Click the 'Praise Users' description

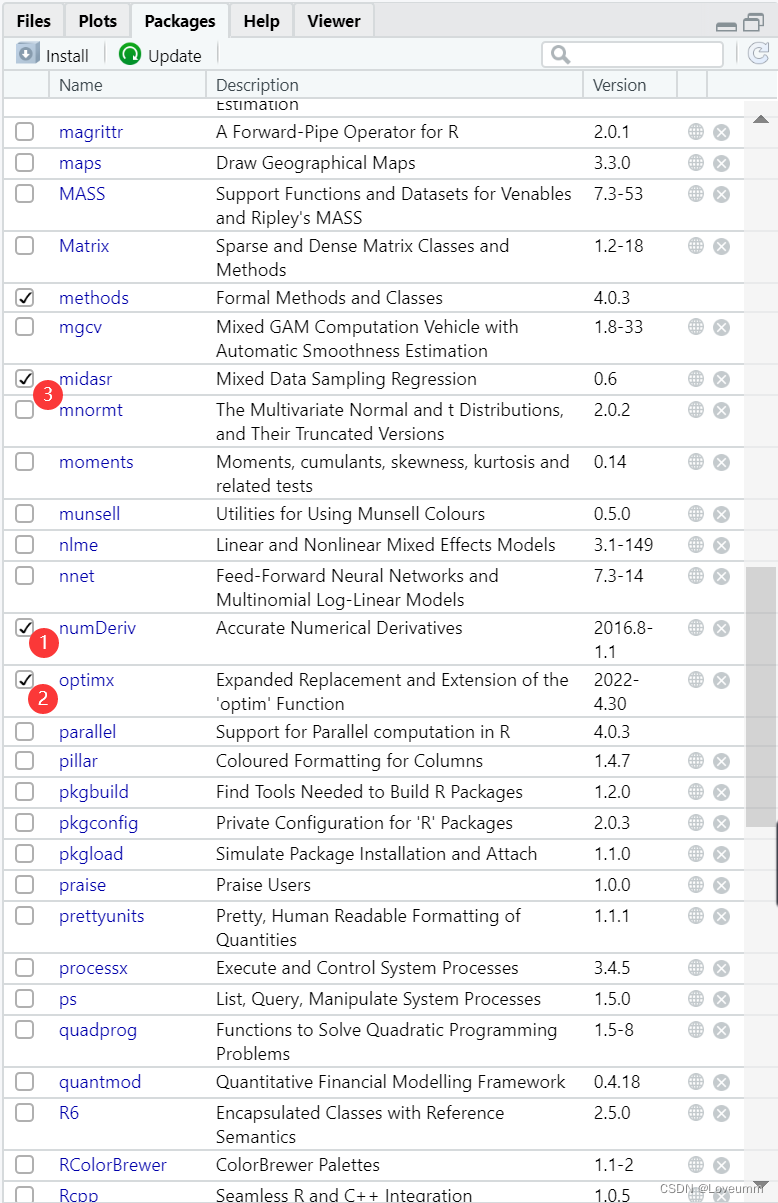point(263,885)
